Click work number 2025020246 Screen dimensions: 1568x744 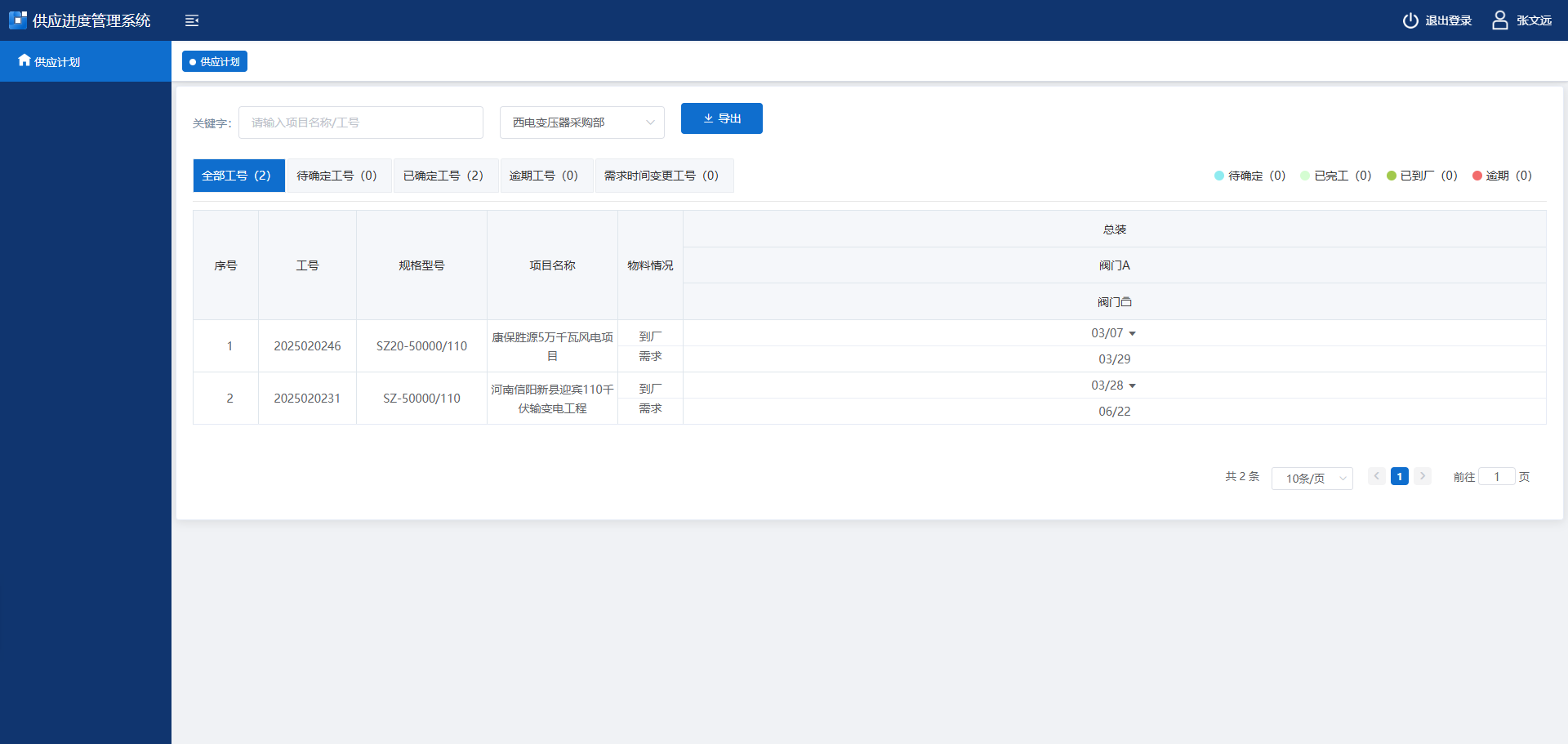tap(307, 346)
